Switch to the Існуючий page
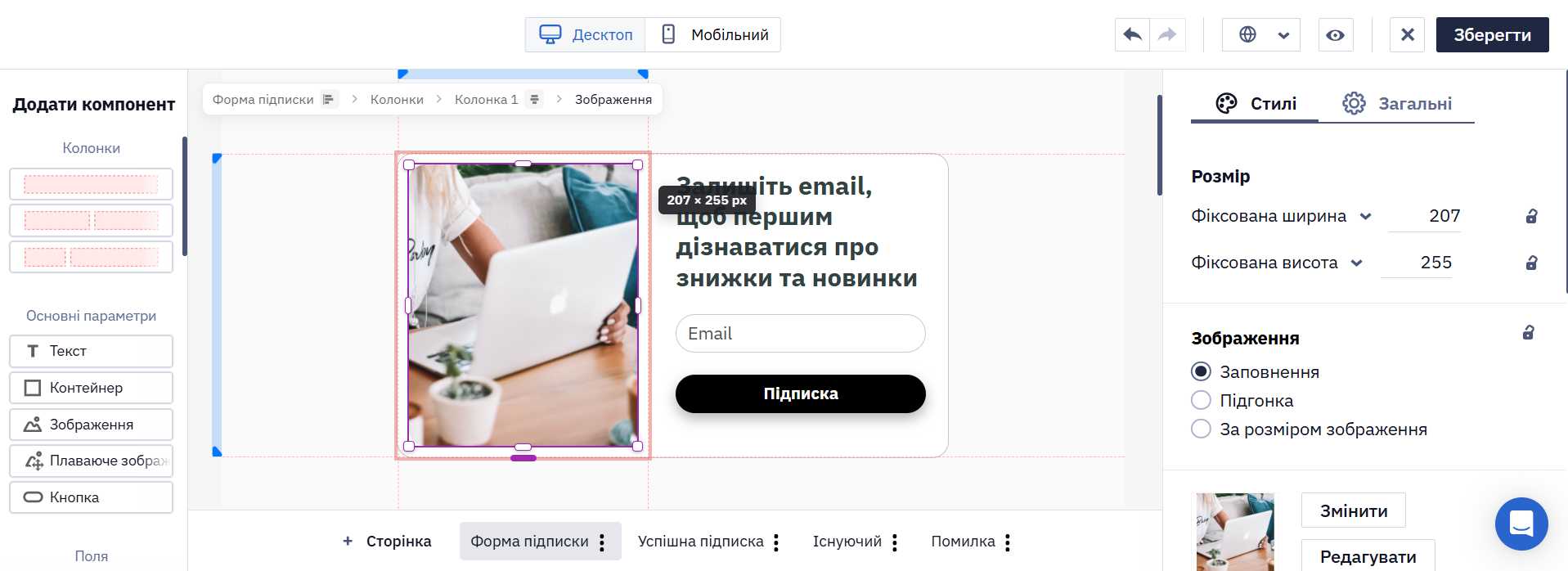Screen dimensions: 1568x571 (x=847, y=542)
